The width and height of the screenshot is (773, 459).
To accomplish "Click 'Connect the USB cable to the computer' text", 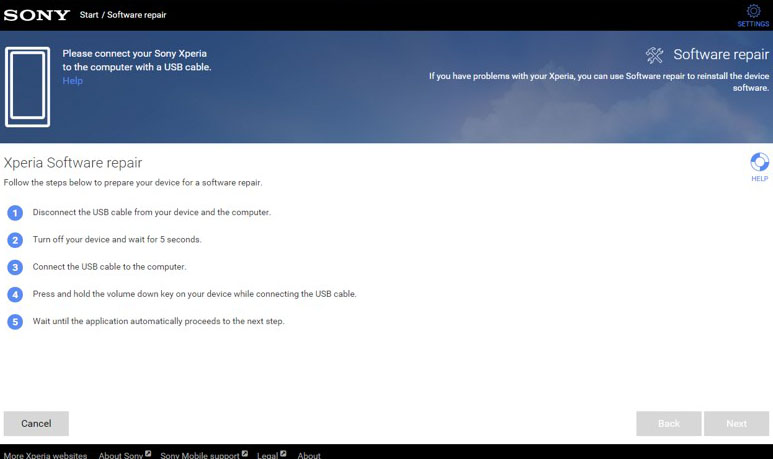I will [109, 266].
